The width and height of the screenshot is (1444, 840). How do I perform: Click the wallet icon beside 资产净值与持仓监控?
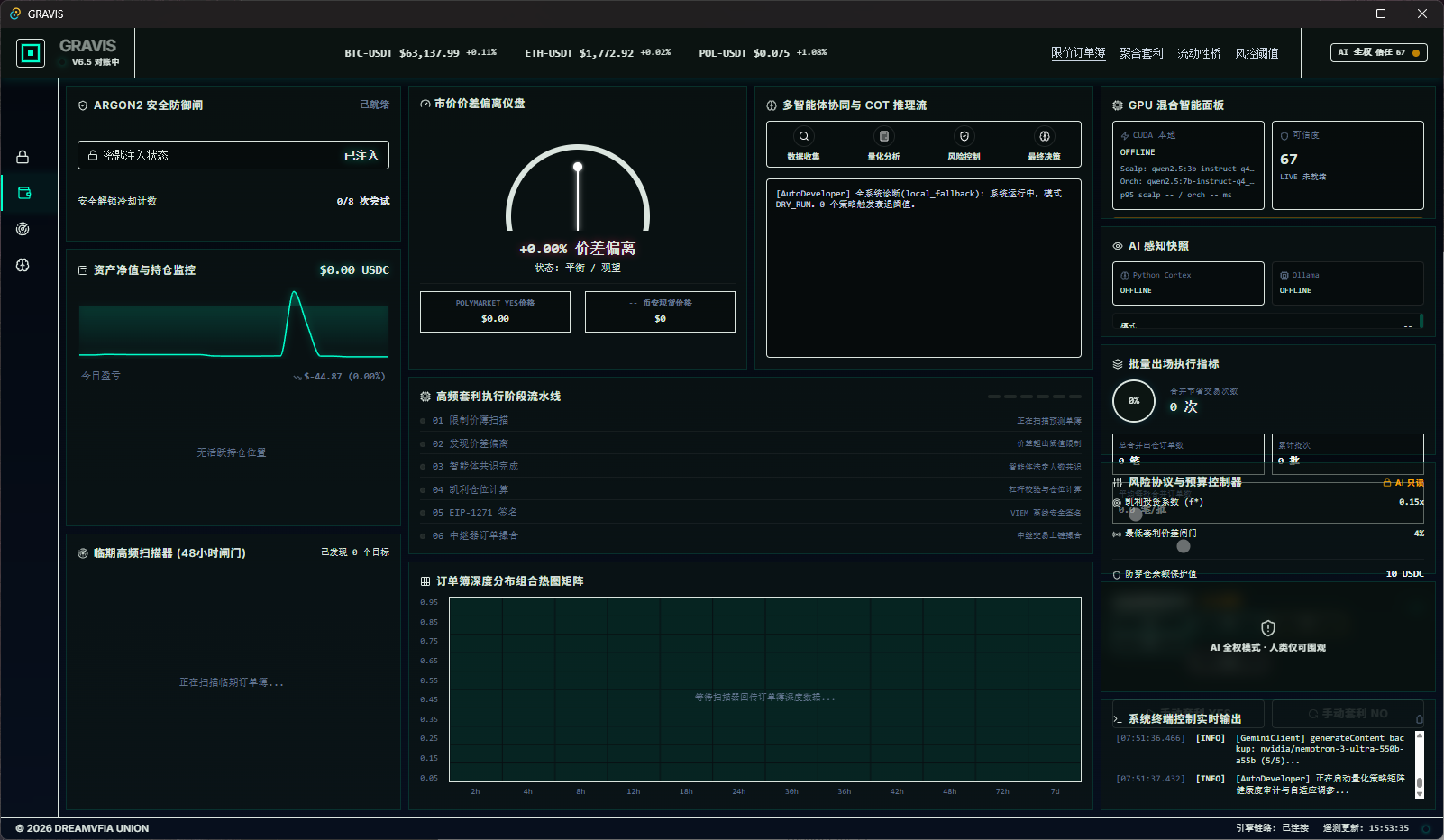pos(83,270)
